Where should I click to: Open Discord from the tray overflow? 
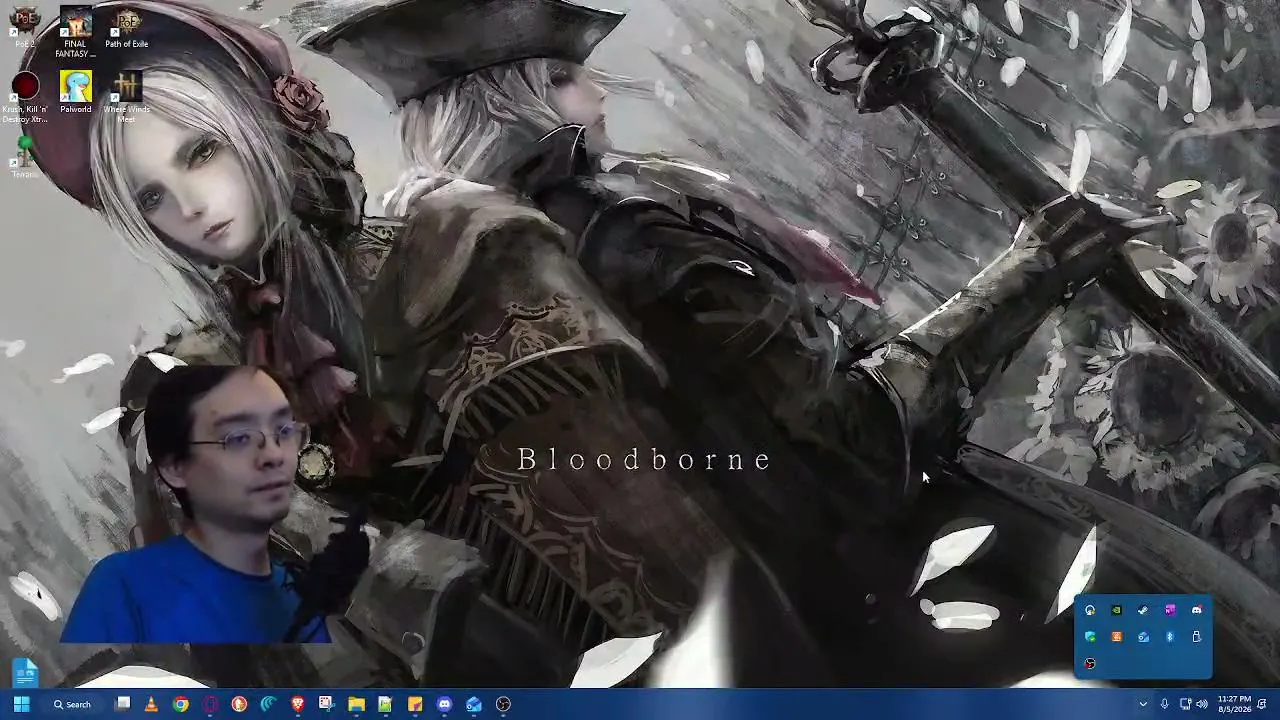1196,610
